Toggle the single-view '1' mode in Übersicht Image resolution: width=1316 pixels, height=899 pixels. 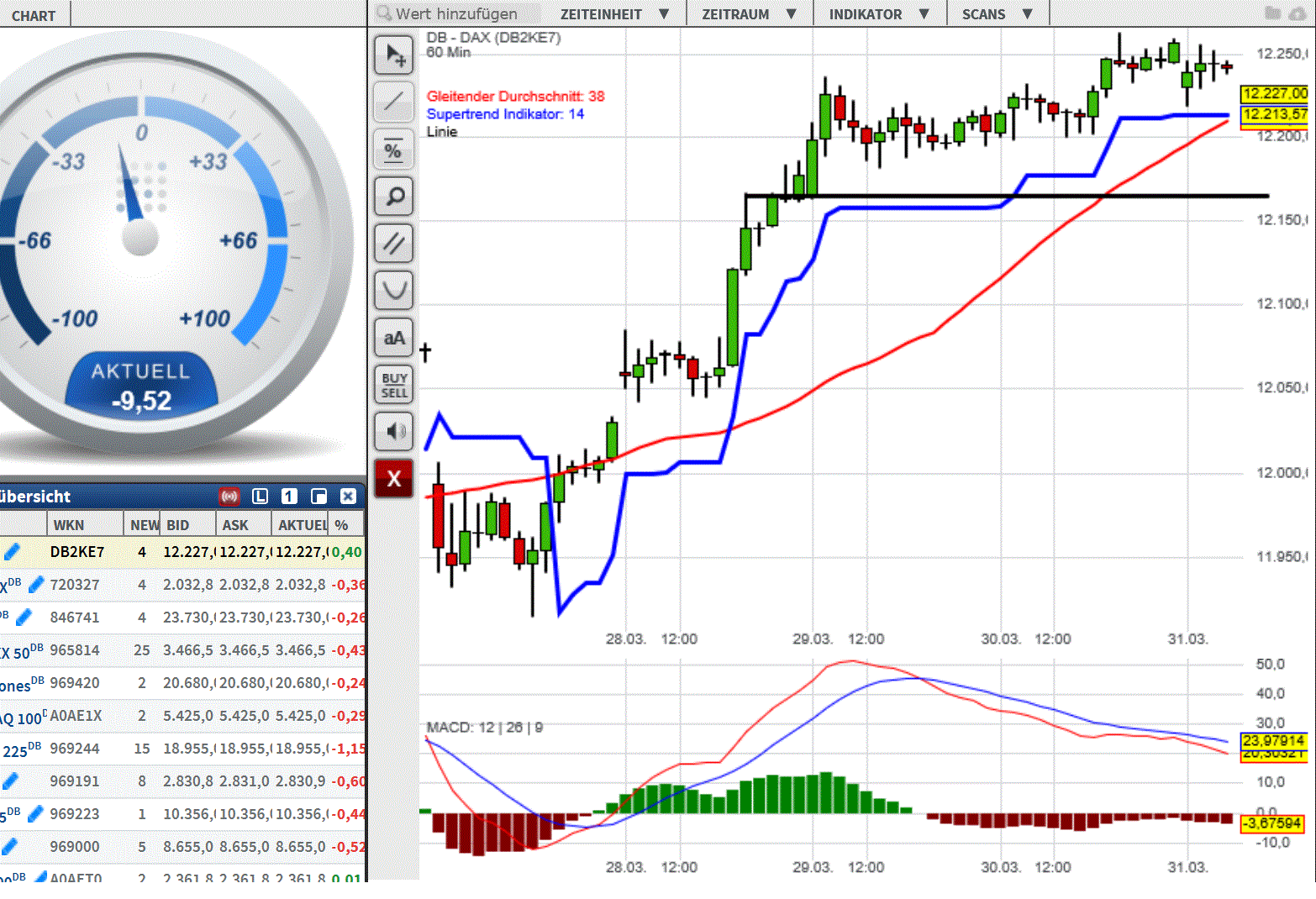pos(288,497)
